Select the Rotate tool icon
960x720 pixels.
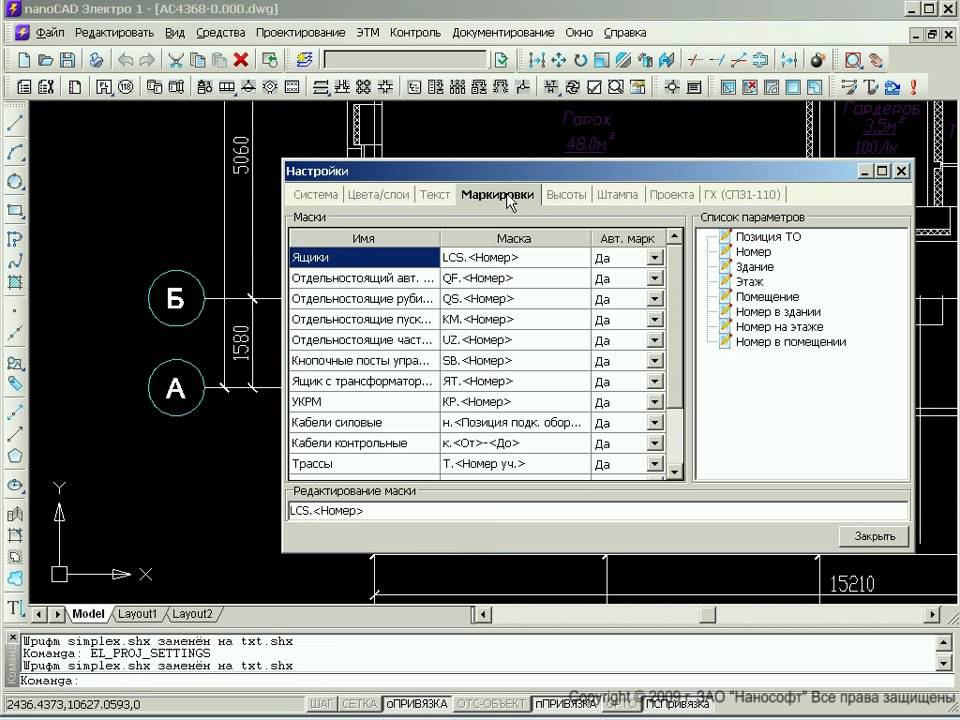pyautogui.click(x=580, y=60)
